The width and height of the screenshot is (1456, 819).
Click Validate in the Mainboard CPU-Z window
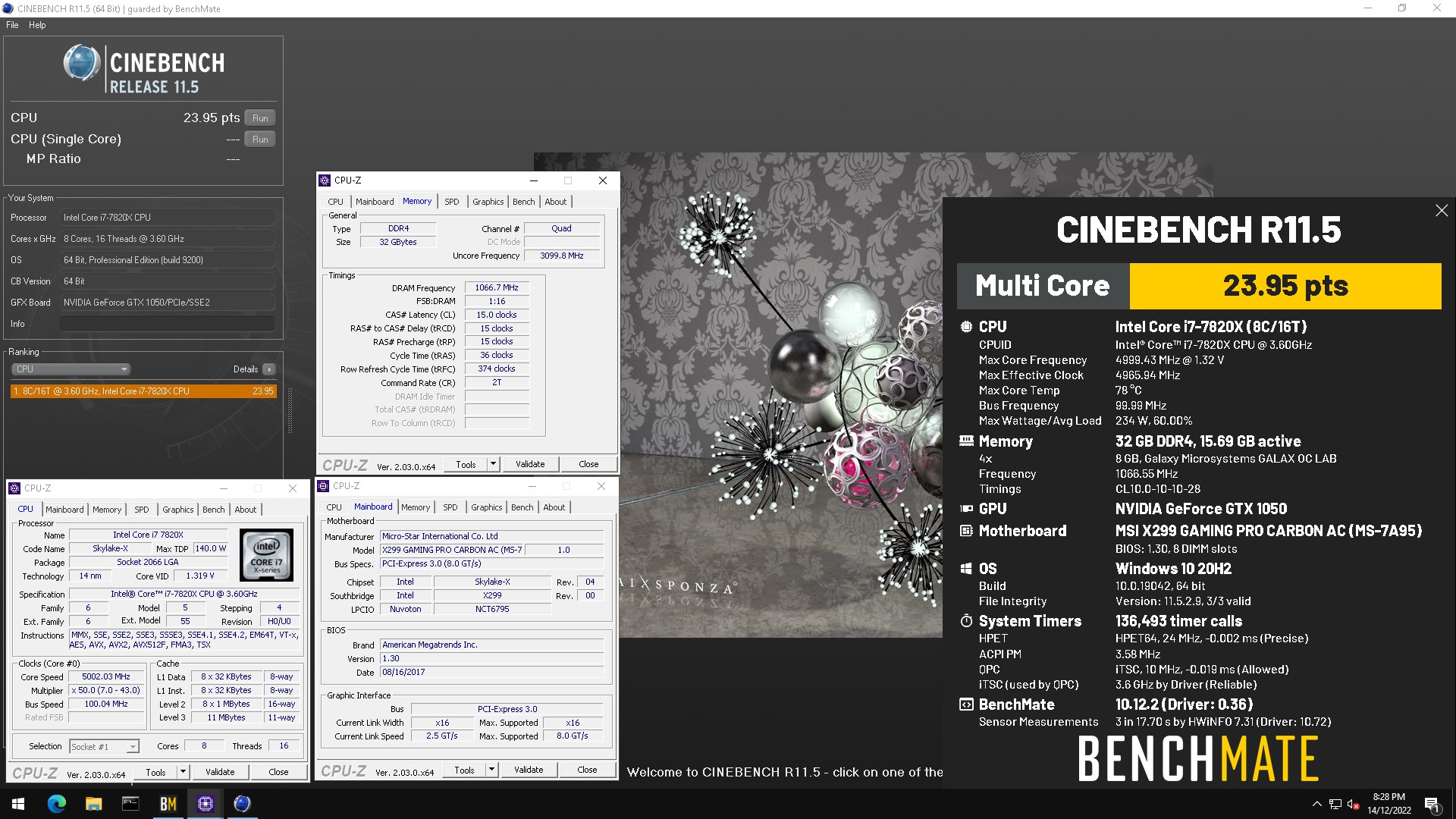click(x=529, y=770)
